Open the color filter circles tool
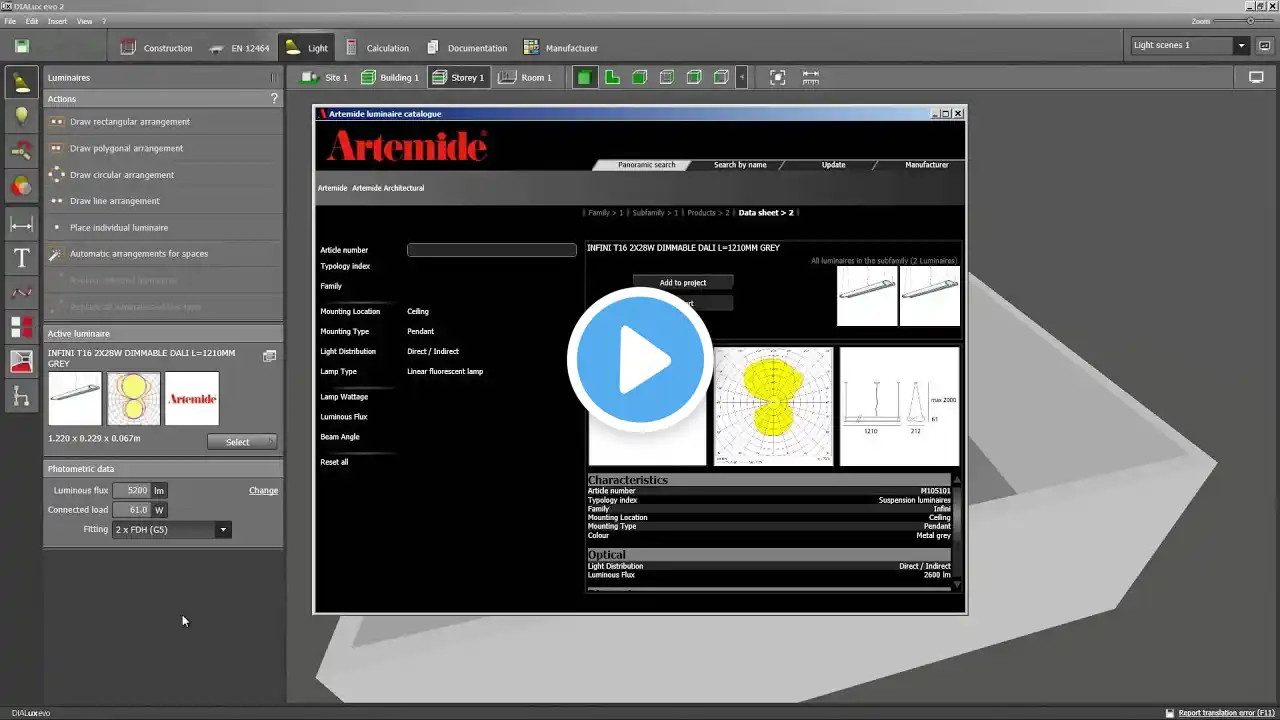 (21, 186)
